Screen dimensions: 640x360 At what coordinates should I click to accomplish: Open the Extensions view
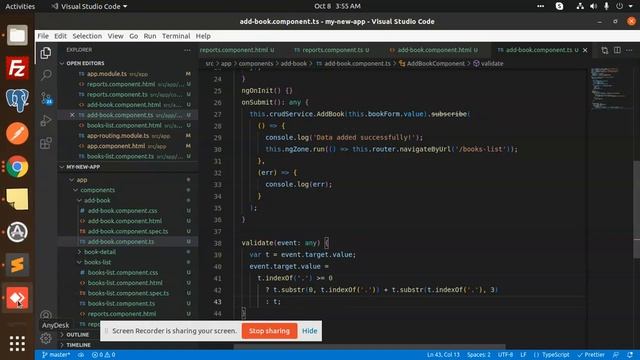point(46,143)
